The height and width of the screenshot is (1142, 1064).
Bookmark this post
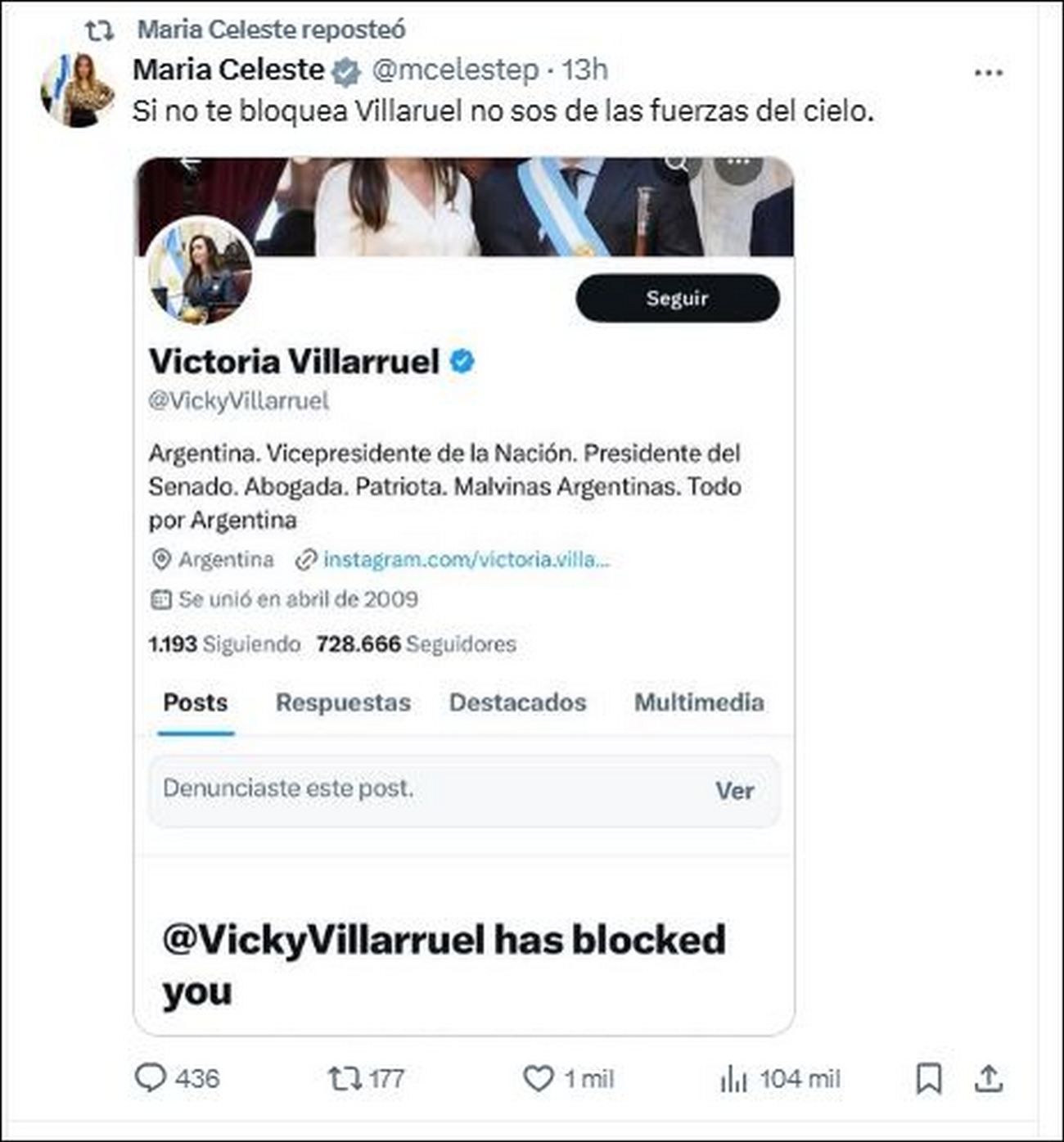click(x=929, y=1078)
